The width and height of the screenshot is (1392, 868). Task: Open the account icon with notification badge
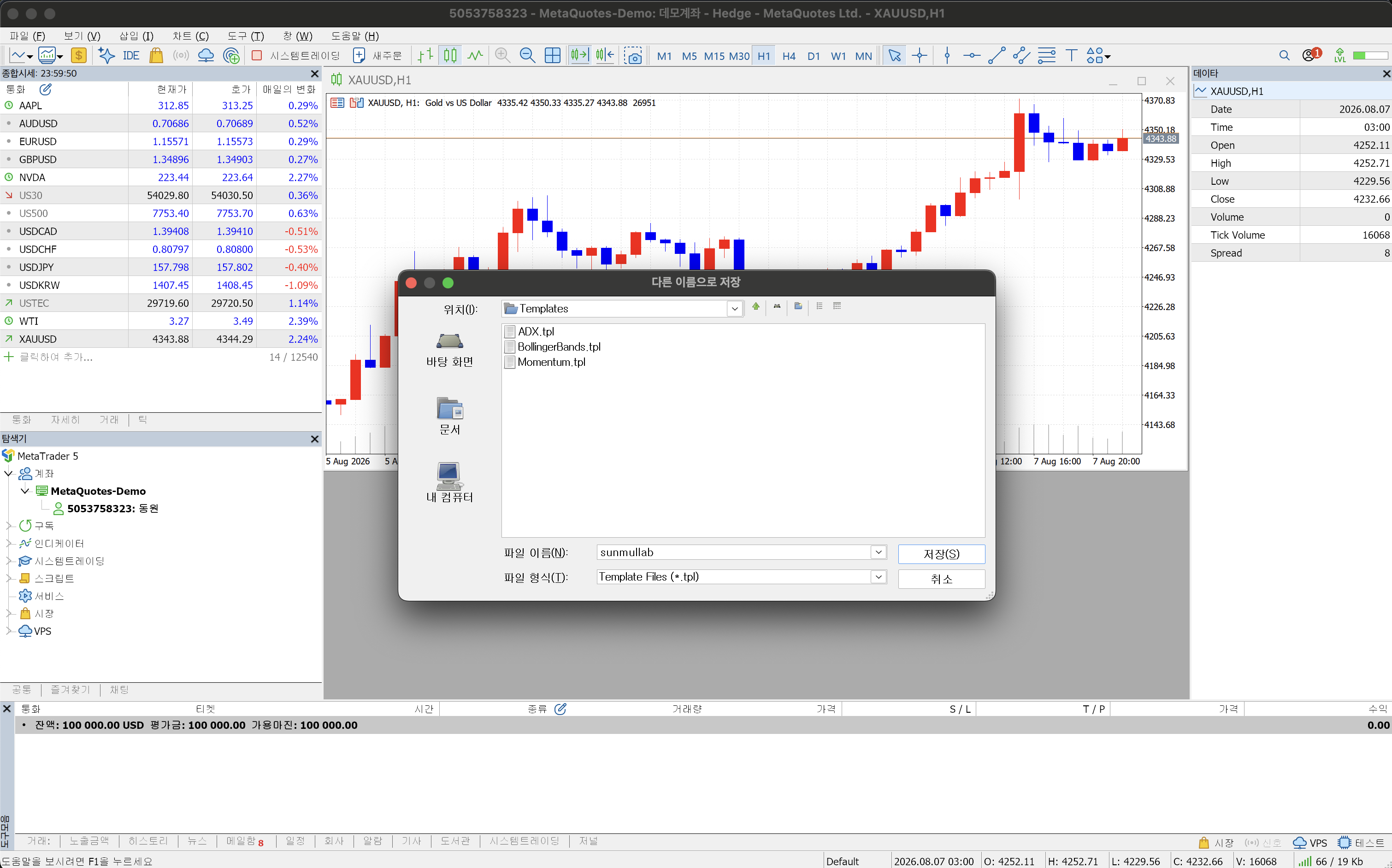pos(1311,55)
